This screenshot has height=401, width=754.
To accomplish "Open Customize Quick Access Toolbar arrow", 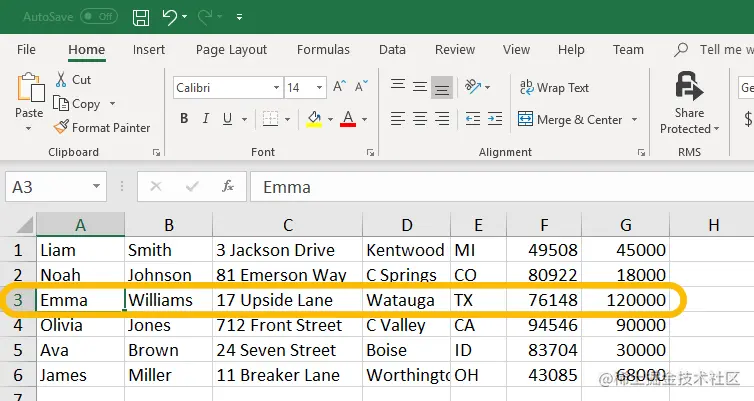I will [x=239, y=17].
